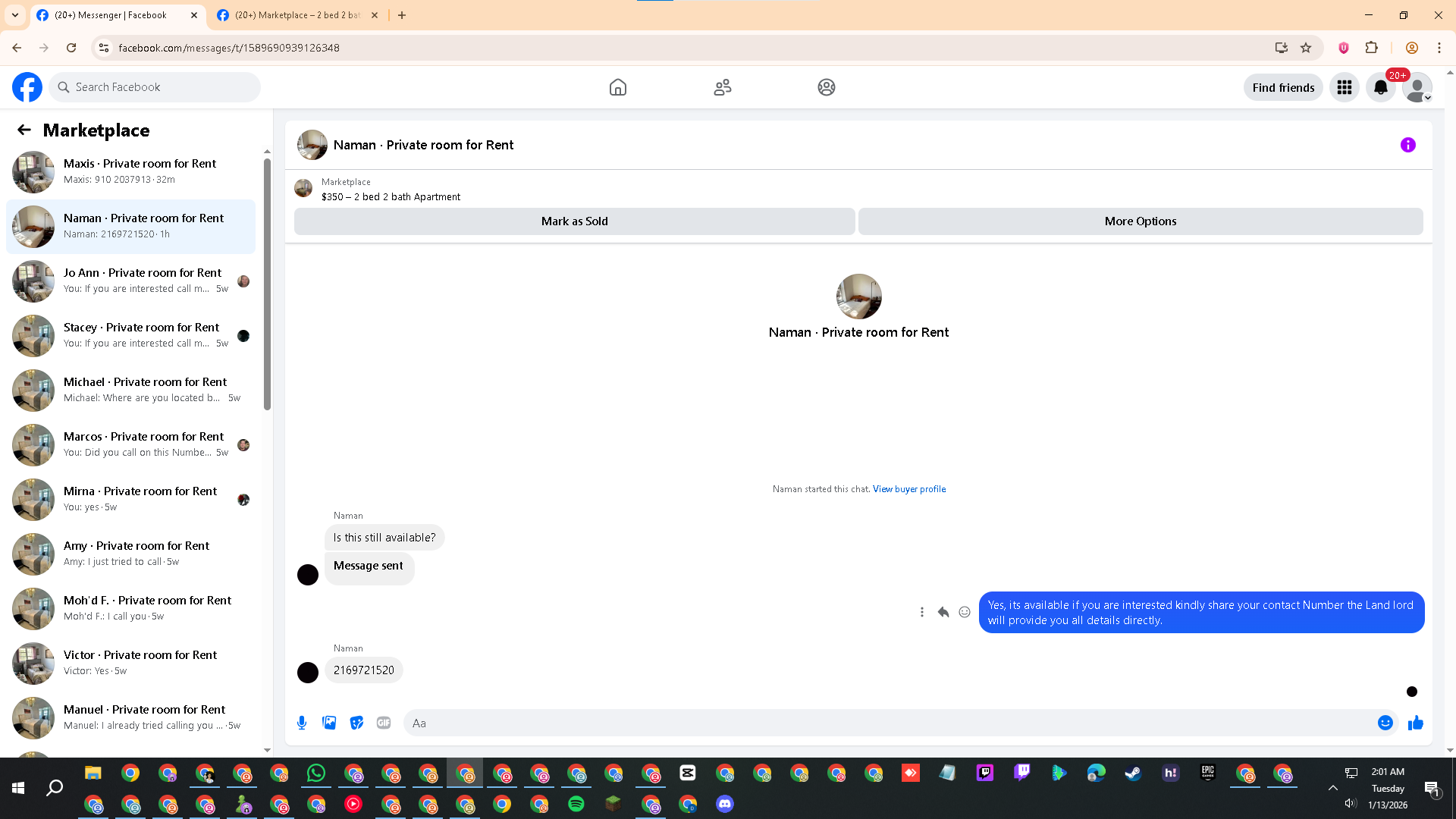Image resolution: width=1456 pixels, height=819 pixels.
Task: Switch to the Marketplace 2 bed tab
Action: click(x=296, y=15)
